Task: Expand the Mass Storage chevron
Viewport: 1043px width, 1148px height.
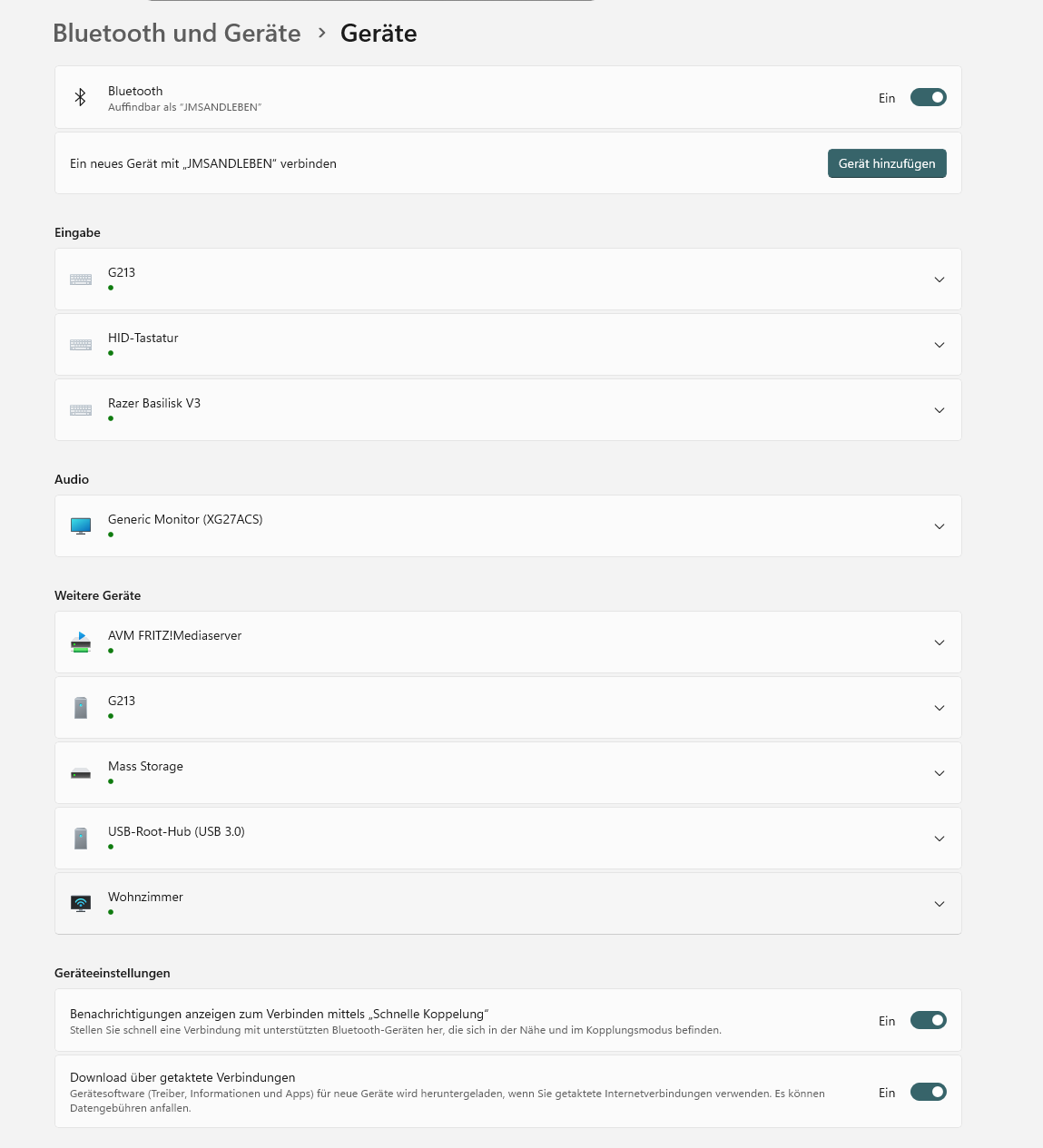Action: pyautogui.click(x=940, y=773)
